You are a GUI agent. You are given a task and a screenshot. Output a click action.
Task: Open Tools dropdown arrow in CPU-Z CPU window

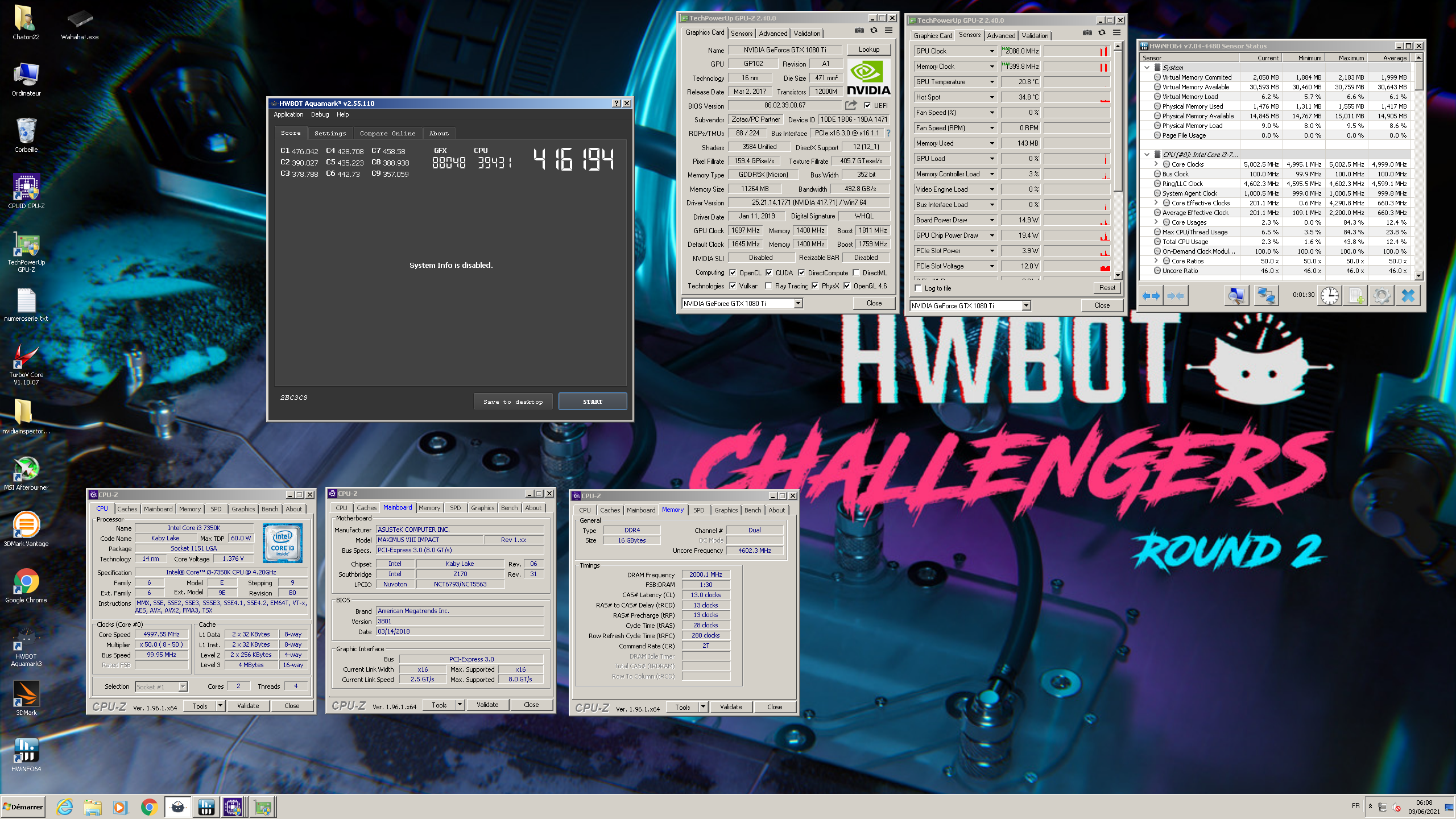click(220, 706)
